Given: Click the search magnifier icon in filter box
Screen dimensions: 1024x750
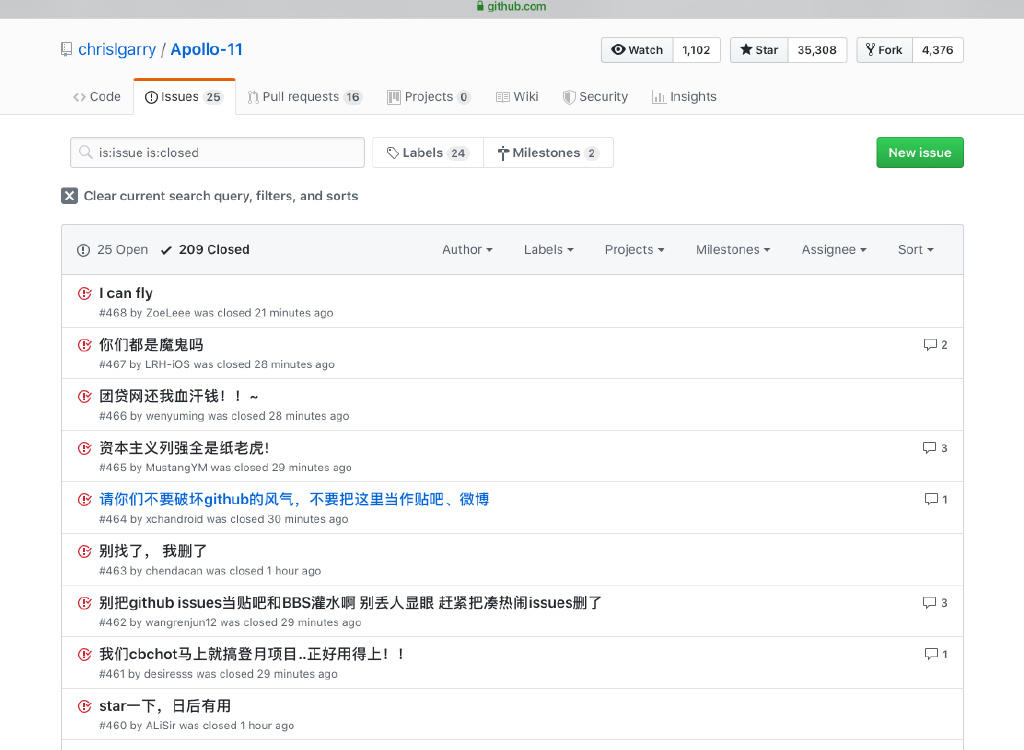Looking at the screenshot, I should 85,152.
